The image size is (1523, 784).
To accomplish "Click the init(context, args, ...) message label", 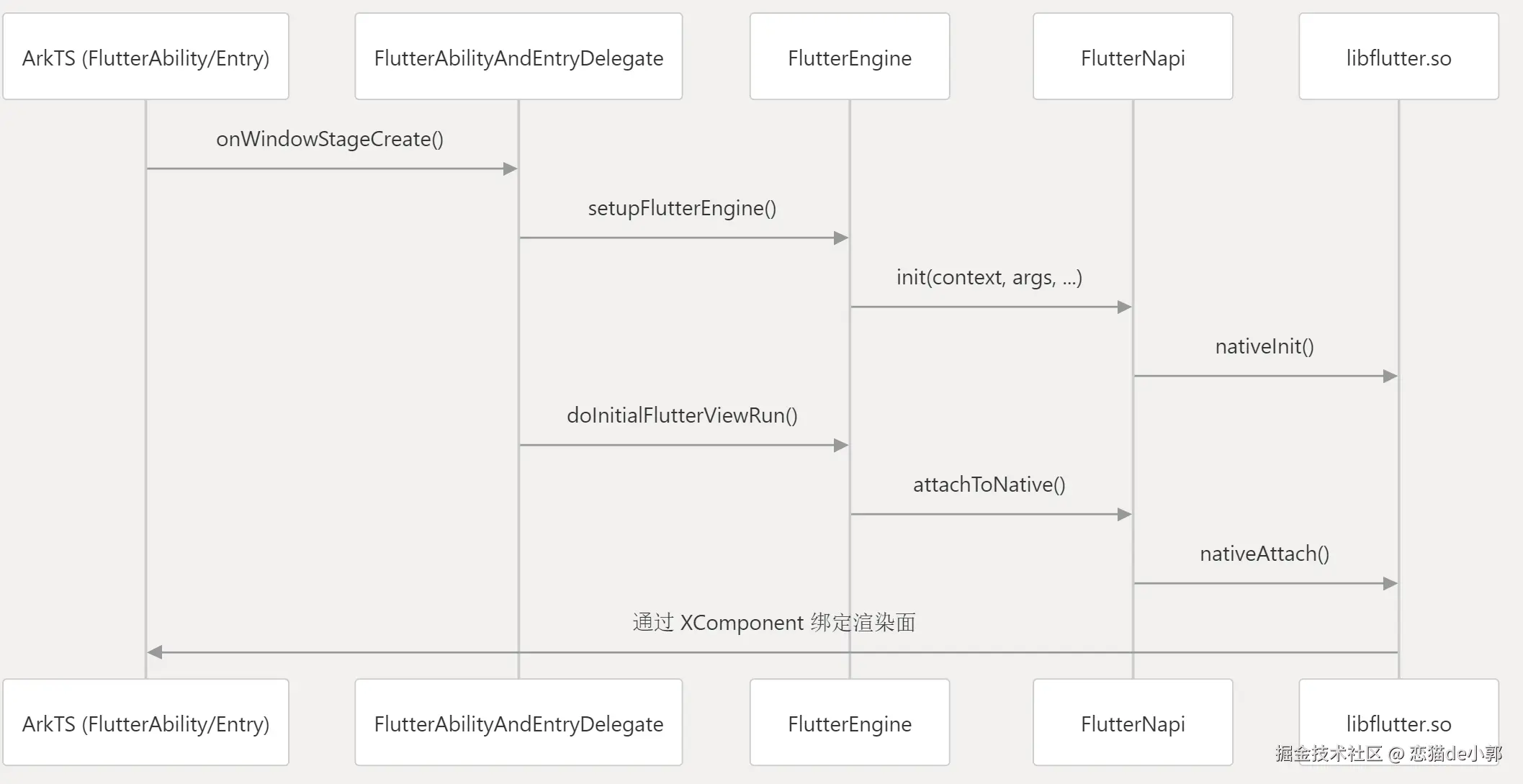I will pos(989,277).
